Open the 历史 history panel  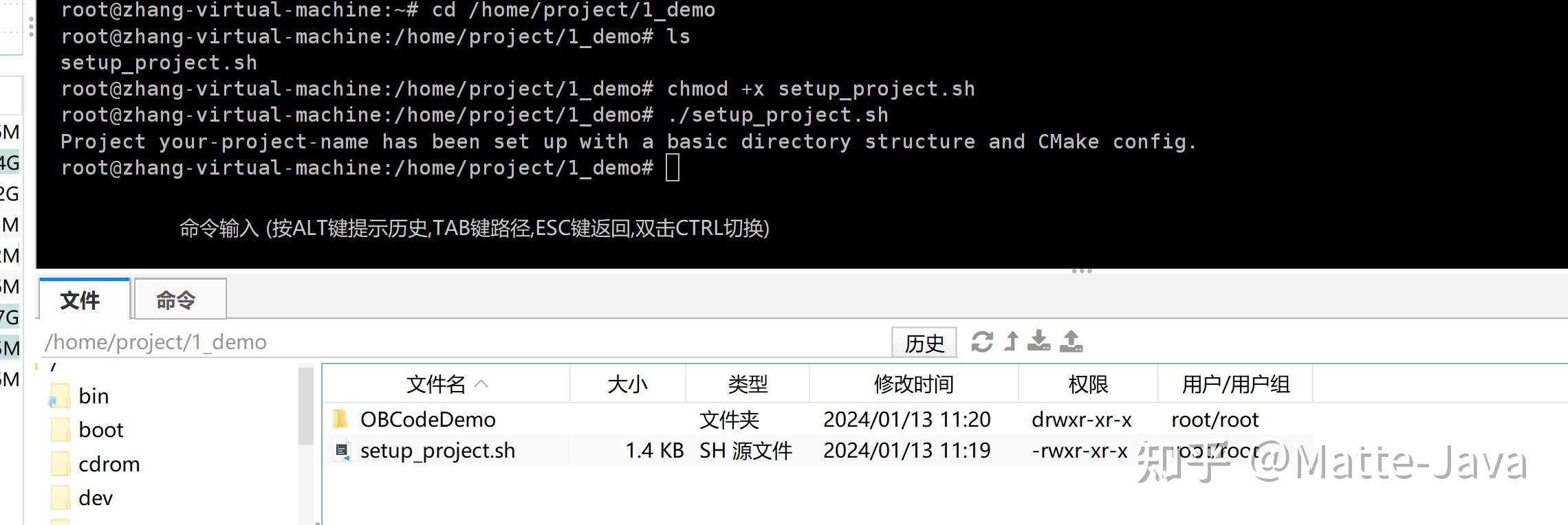coord(924,342)
